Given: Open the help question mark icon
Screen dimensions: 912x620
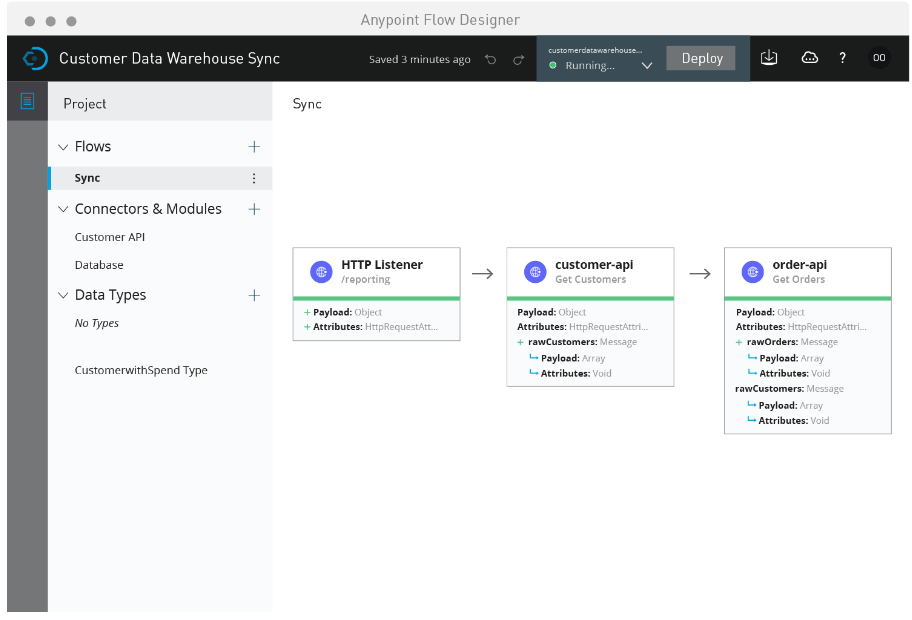Looking at the screenshot, I should pos(842,58).
